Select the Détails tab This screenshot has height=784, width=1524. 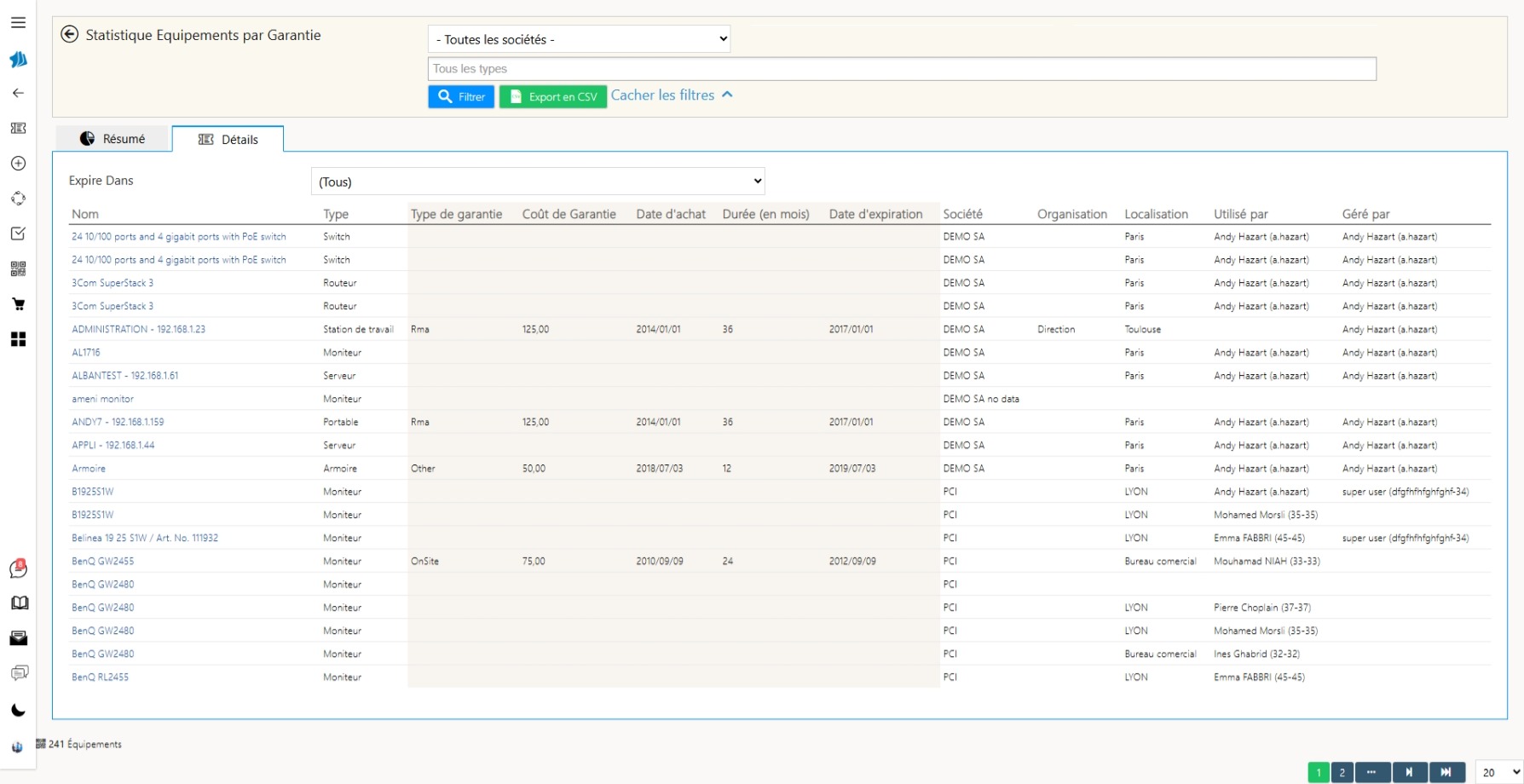228,140
